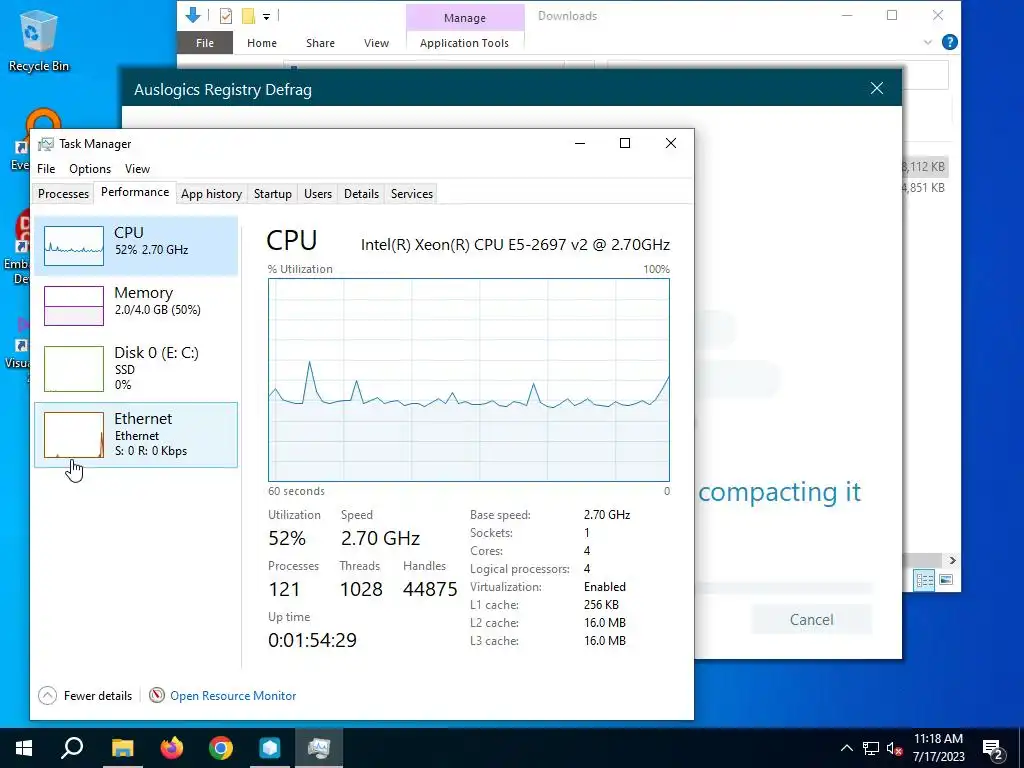Show hidden system tray icons chevron
This screenshot has height=768, width=1024.
coord(846,748)
